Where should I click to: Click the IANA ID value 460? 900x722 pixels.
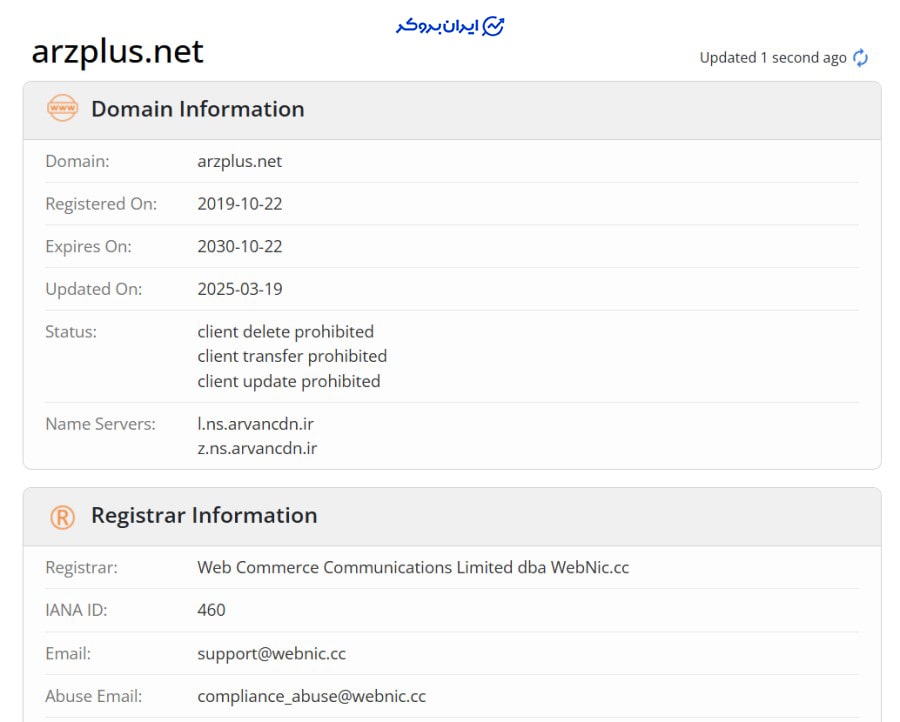211,610
